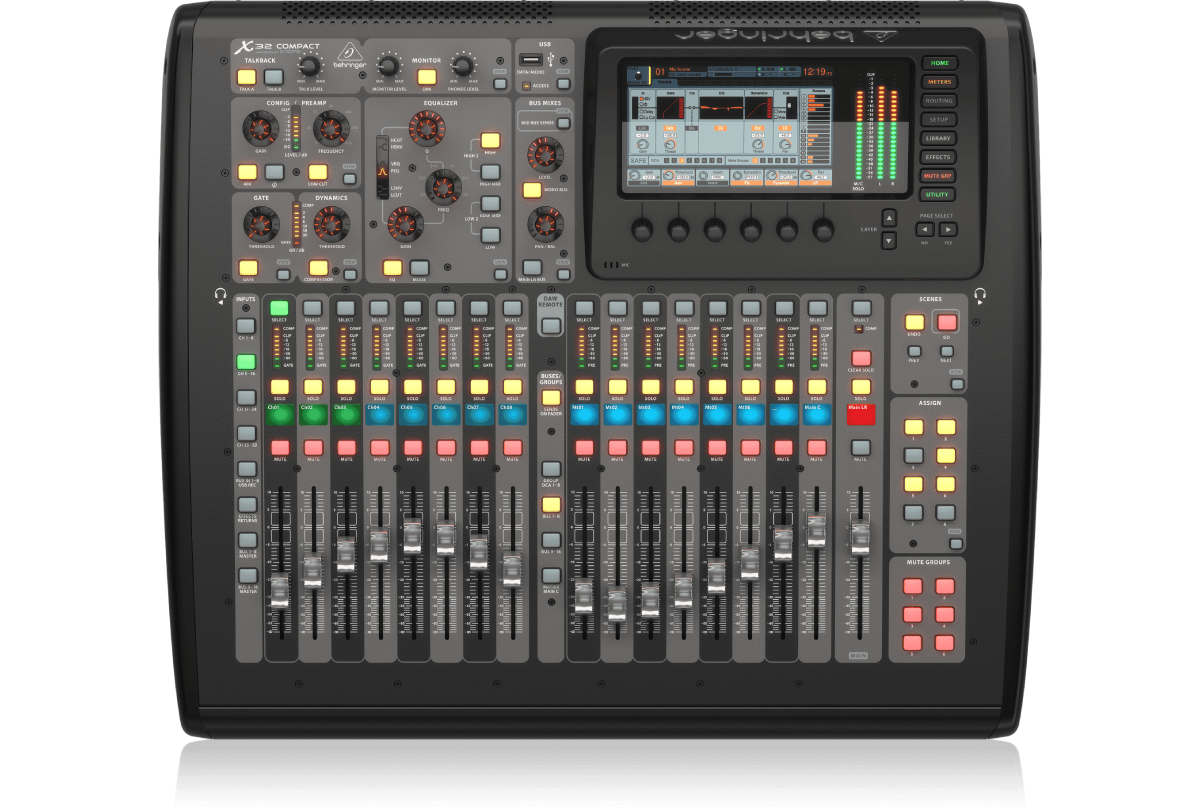Select the EQ High Mid band button

[490, 173]
